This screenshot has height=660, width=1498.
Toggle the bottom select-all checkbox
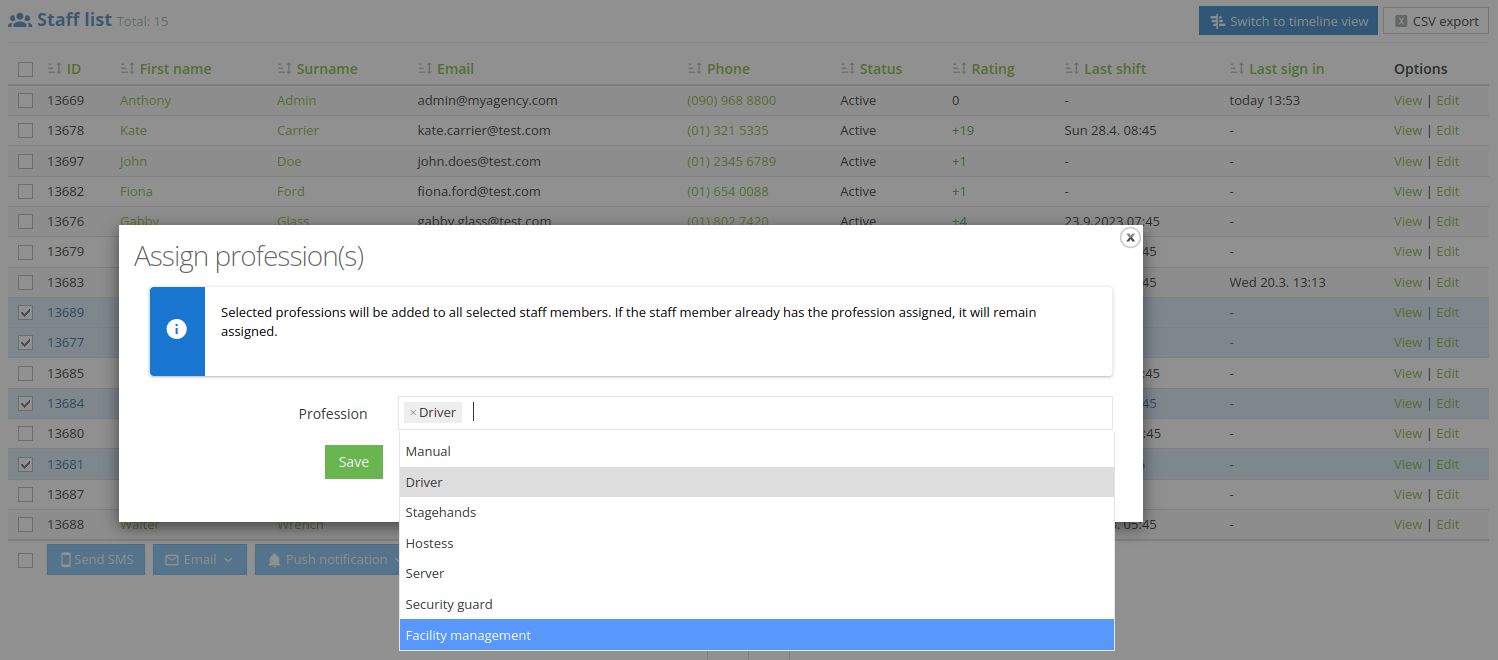(26, 560)
